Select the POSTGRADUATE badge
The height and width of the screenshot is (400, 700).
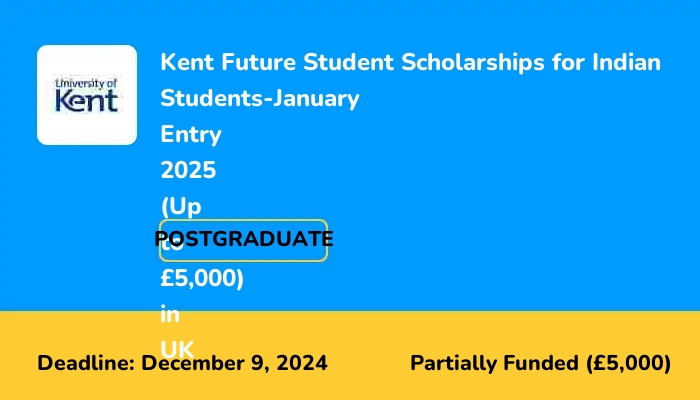244,240
